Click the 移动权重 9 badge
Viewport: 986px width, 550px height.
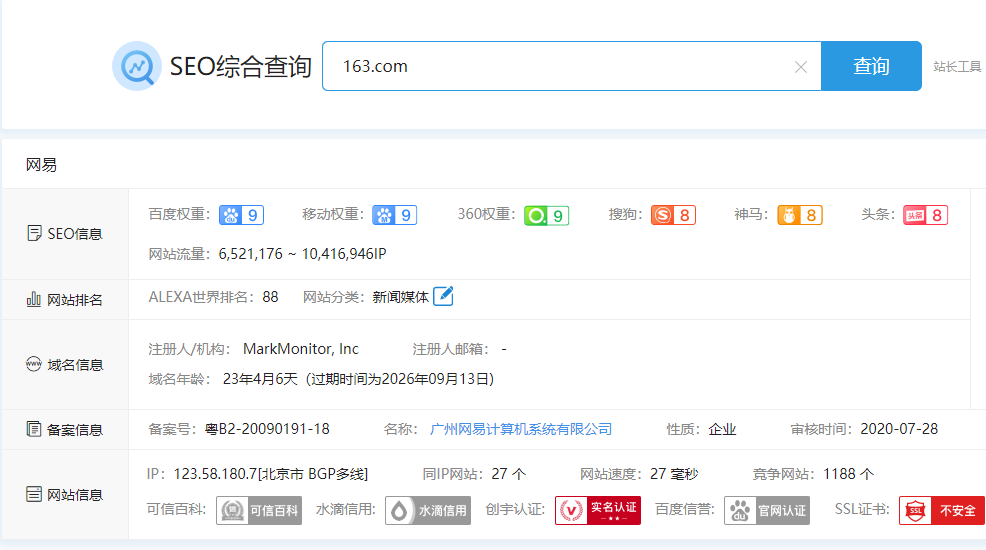point(394,215)
